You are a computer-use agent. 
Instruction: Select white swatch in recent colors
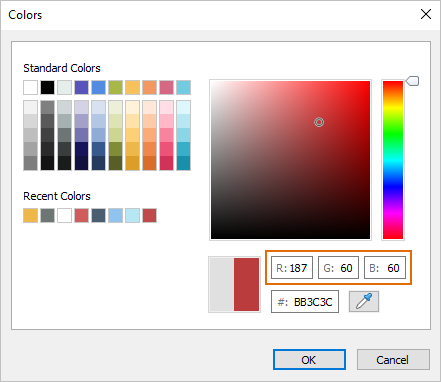(64, 215)
